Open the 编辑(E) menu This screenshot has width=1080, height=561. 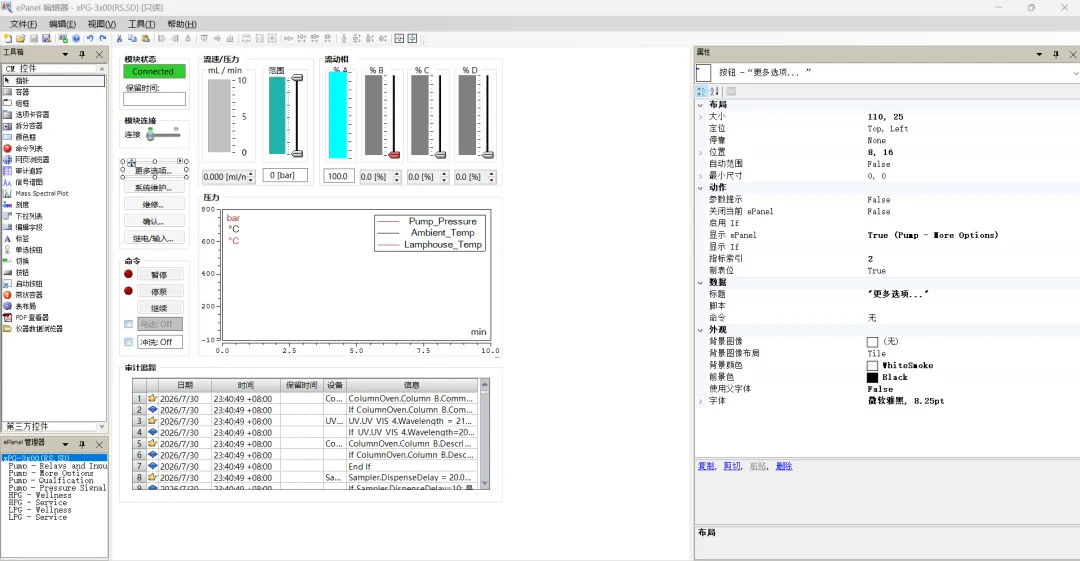click(x=63, y=24)
